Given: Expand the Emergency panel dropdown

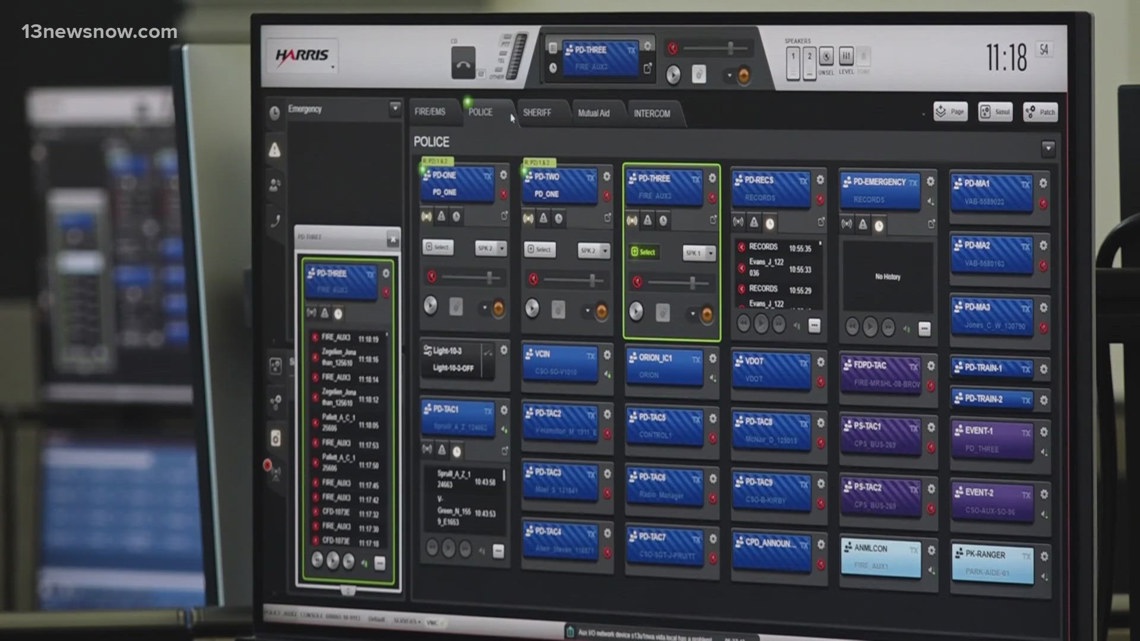Looking at the screenshot, I should [395, 109].
